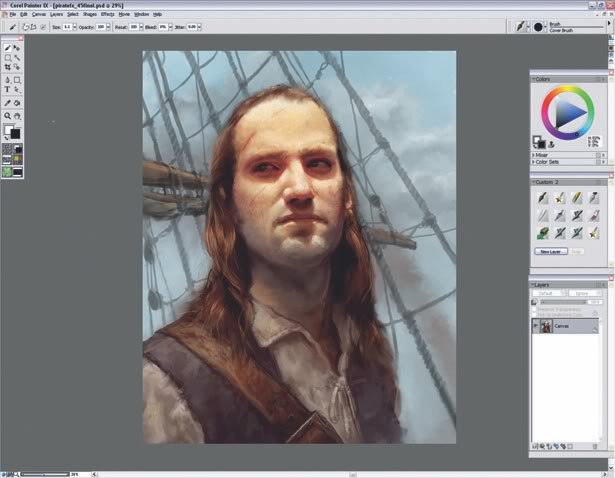Open the Resat slider dropdown arrow
615x478 pixels.
[141, 27]
